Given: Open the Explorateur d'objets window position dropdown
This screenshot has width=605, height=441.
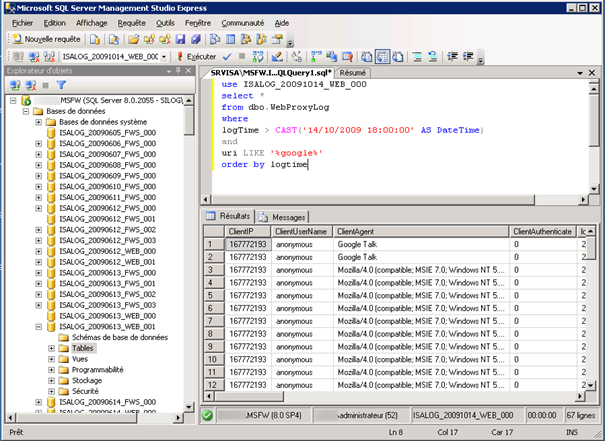Looking at the screenshot, I should (169, 71).
